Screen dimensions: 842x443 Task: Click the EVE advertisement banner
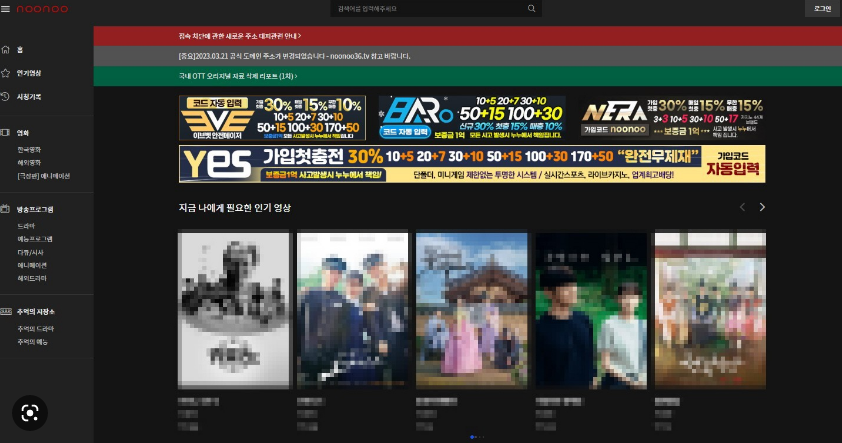[272, 118]
